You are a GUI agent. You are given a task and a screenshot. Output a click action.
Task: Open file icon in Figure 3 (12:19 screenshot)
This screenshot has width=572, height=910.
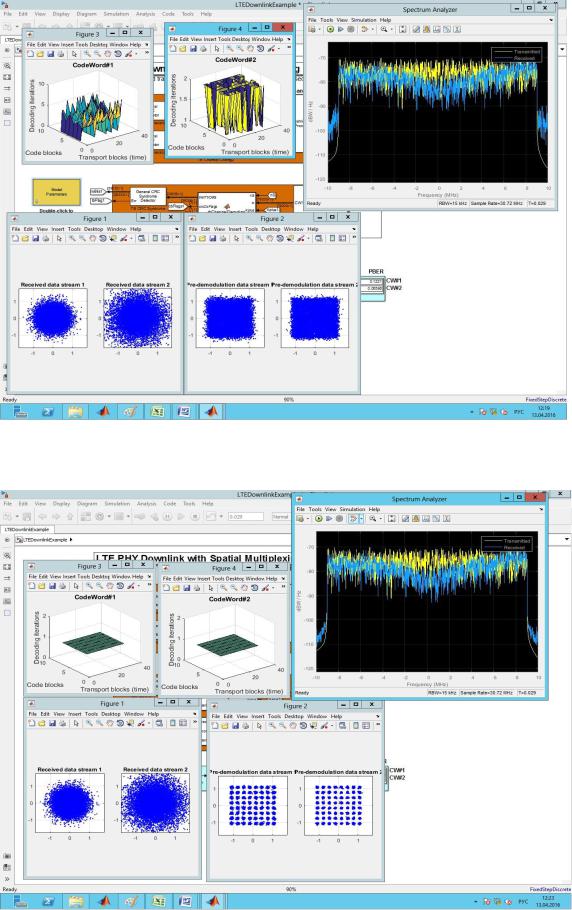click(41, 53)
